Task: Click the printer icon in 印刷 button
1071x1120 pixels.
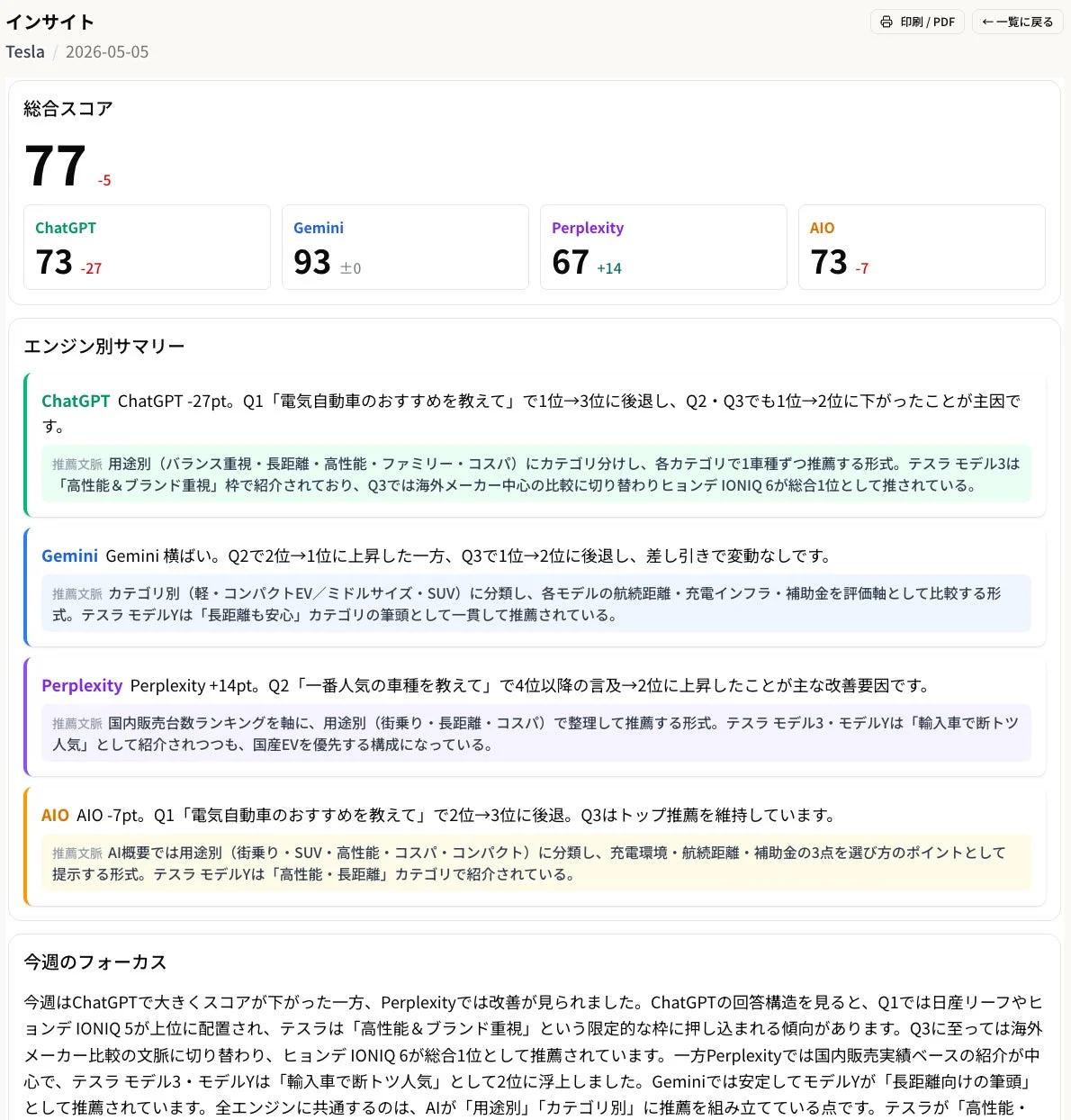Action: (886, 22)
